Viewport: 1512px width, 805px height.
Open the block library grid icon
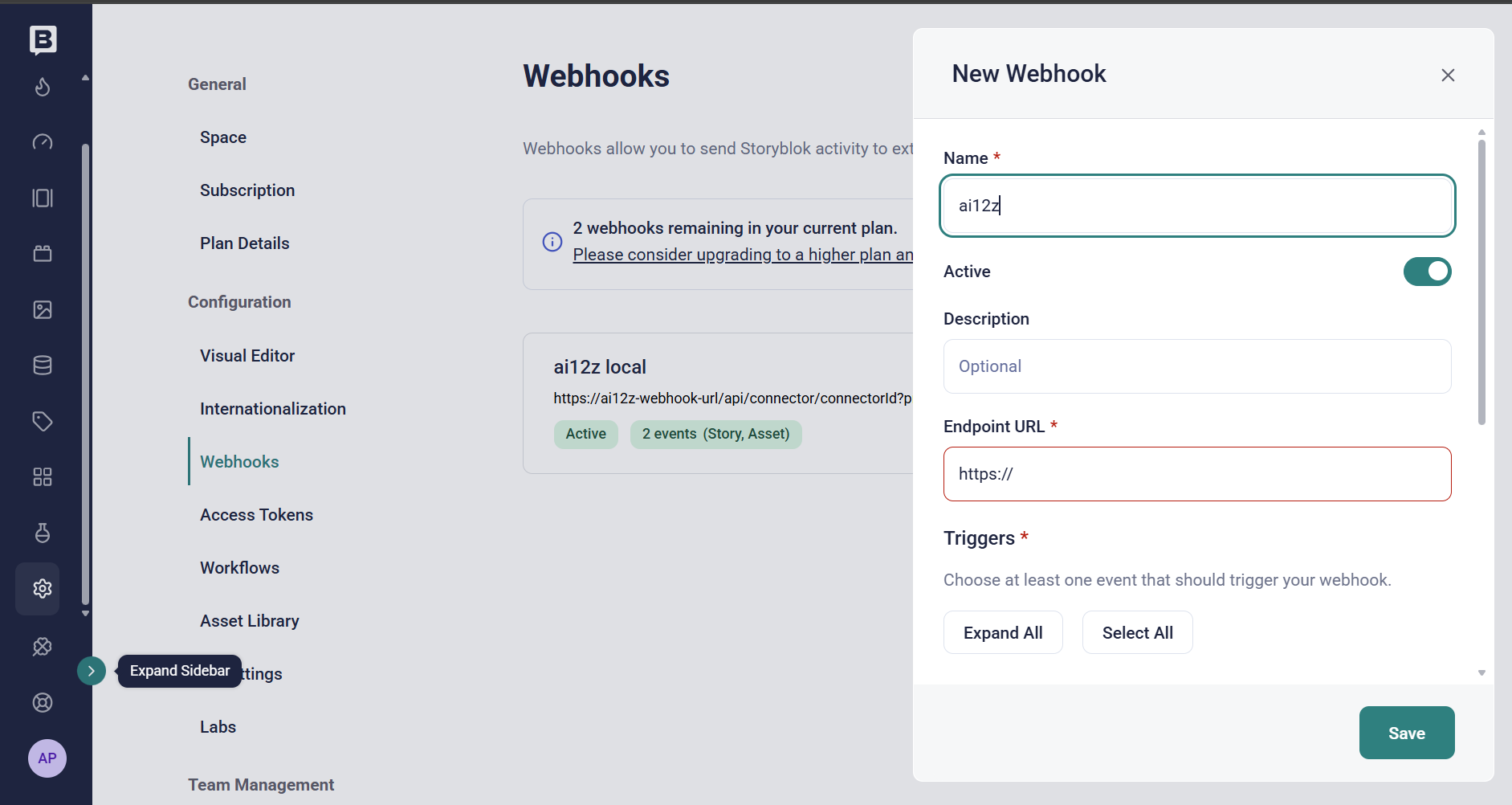tap(43, 477)
